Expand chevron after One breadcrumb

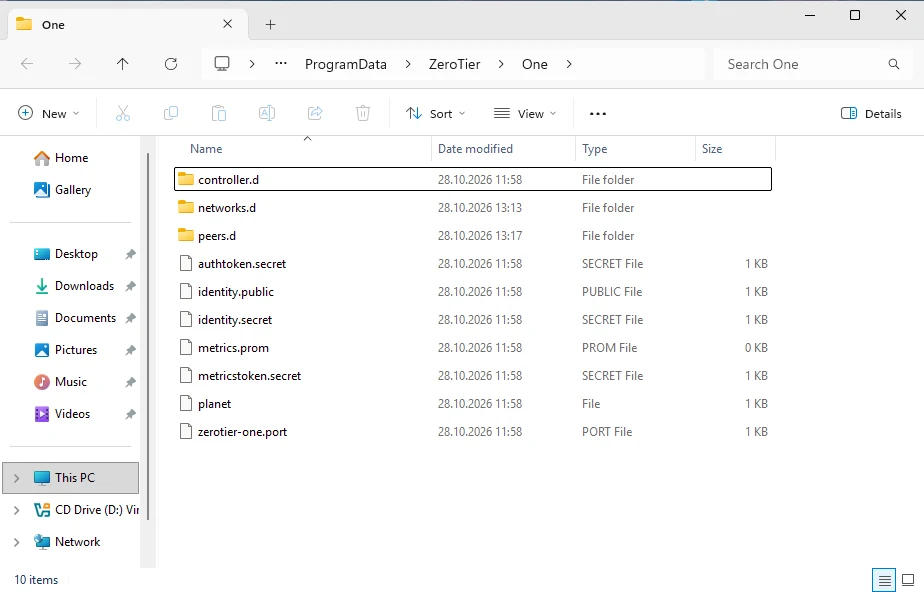[x=569, y=64]
